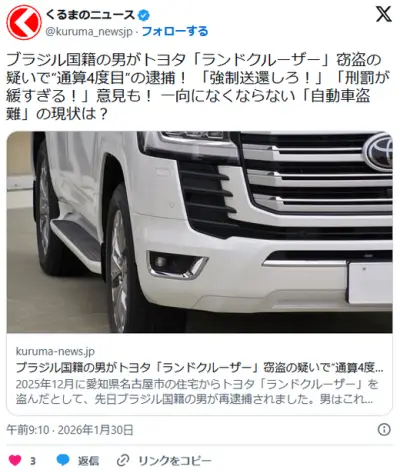The width and height of the screenshot is (400, 473).
Task: Click the Toyota emblem on the car grille
Action: [379, 151]
